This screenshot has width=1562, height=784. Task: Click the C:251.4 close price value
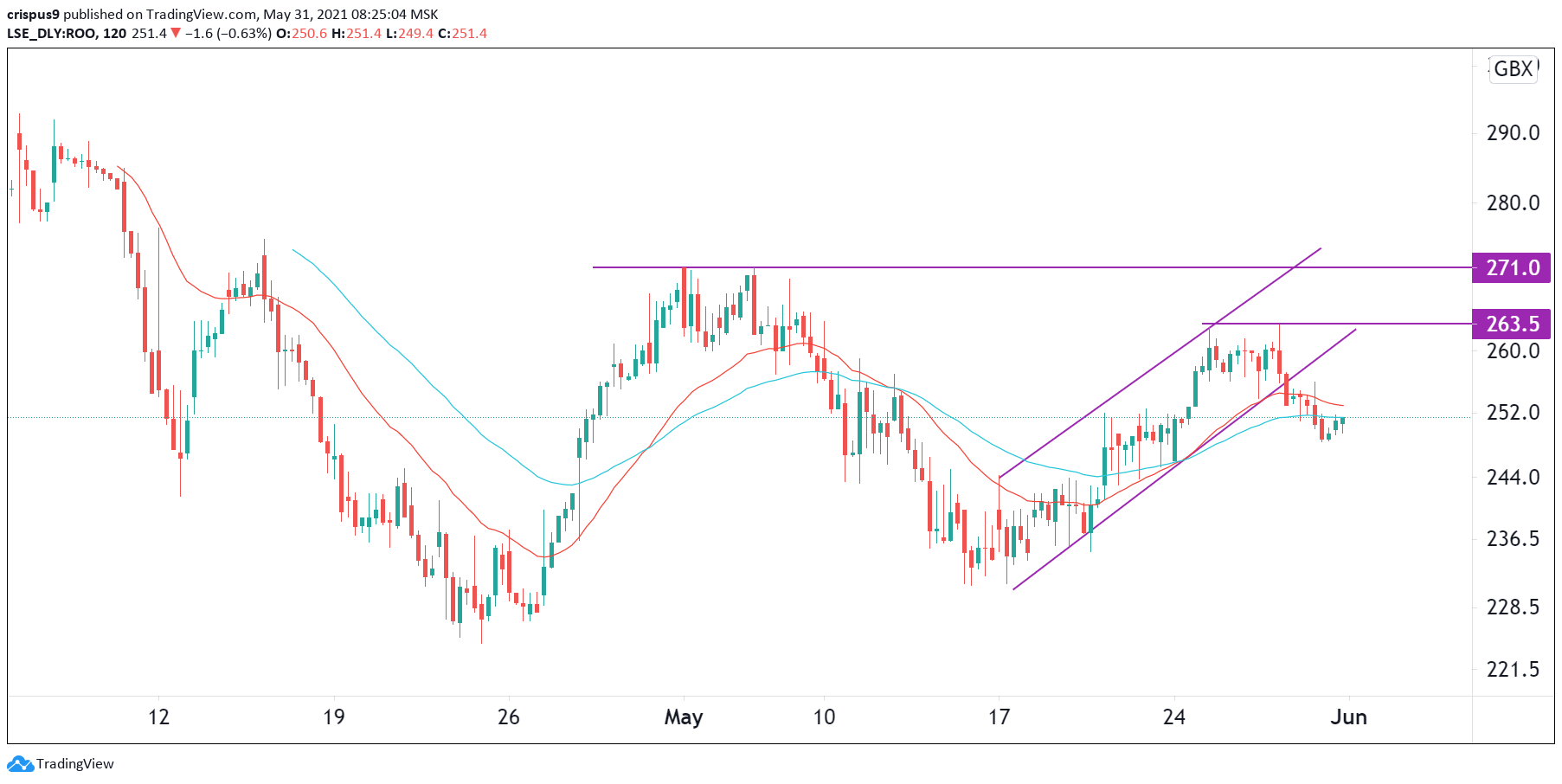pyautogui.click(x=462, y=34)
